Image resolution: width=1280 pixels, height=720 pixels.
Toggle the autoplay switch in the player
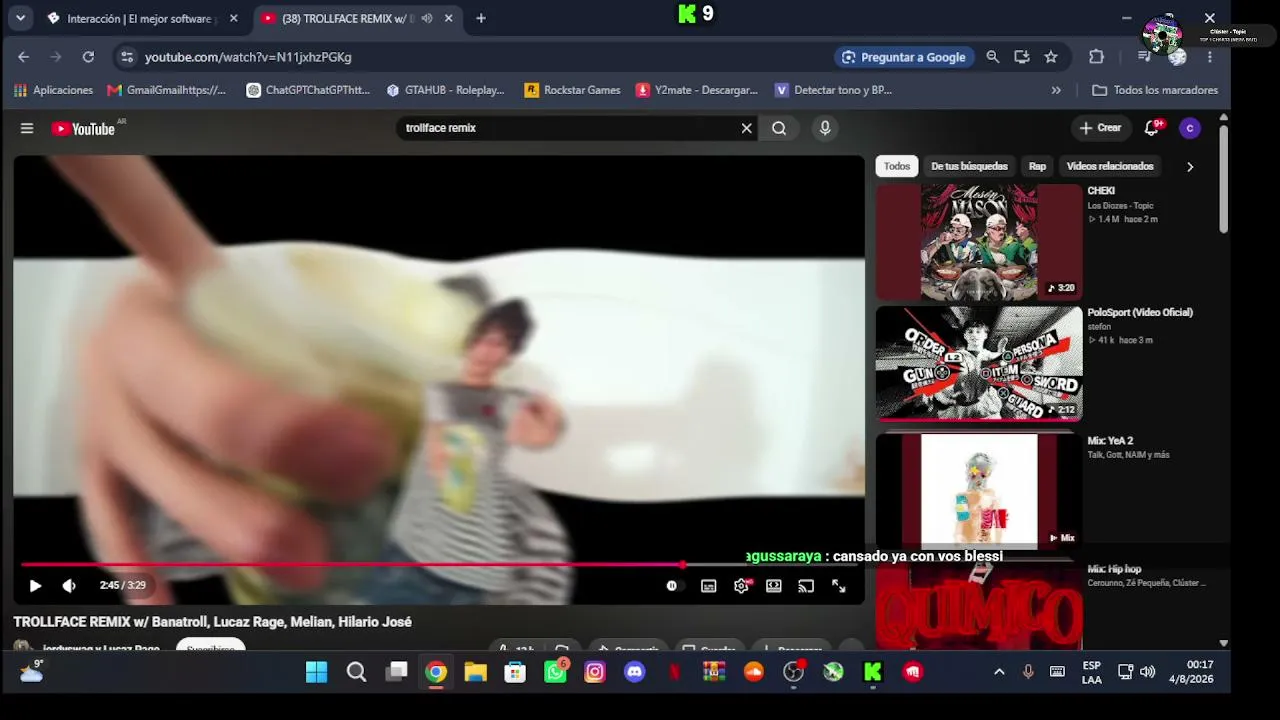coord(673,586)
